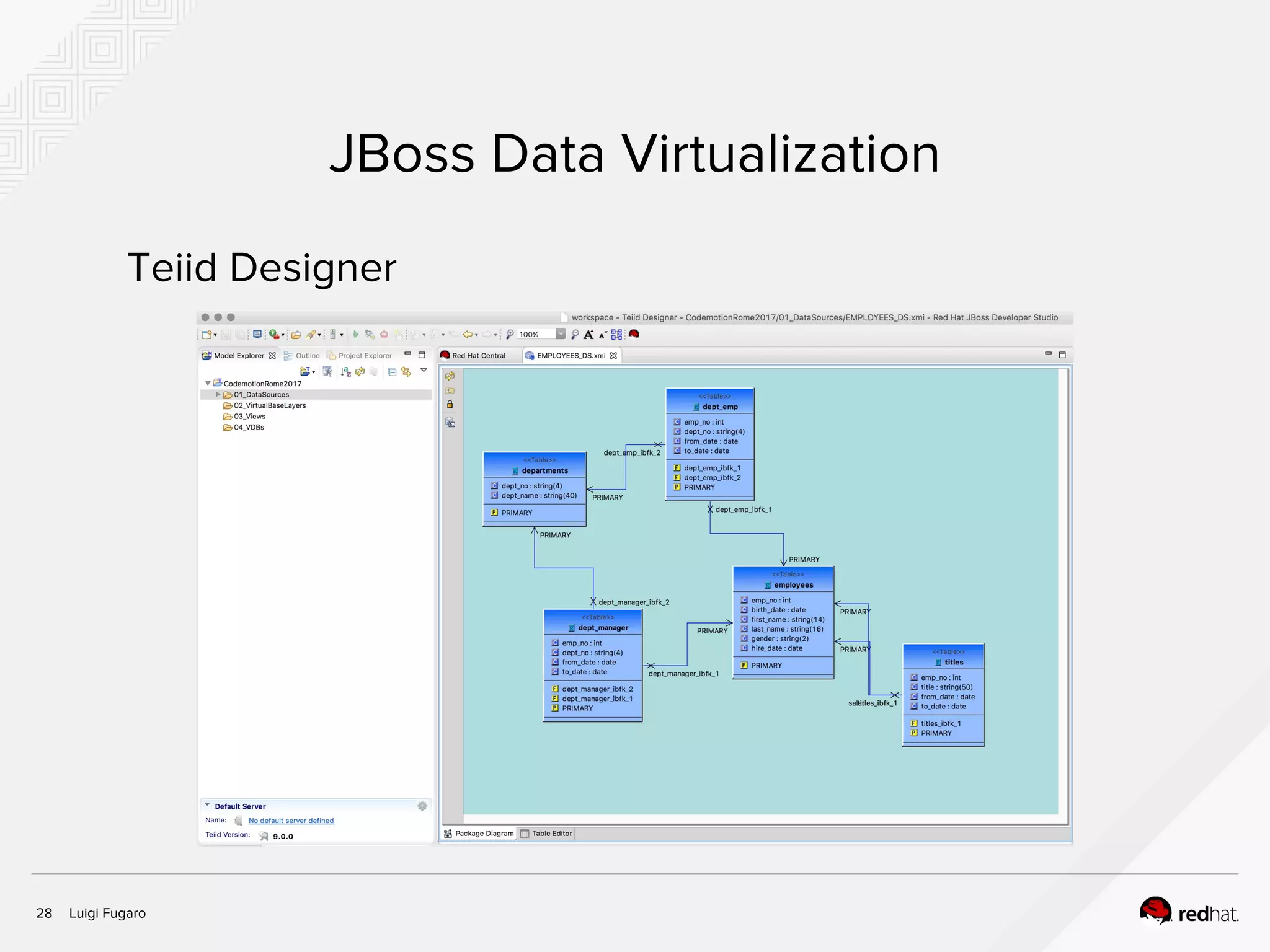Click the 'No default server defined' link
The height and width of the screenshot is (952, 1270).
click(291, 821)
